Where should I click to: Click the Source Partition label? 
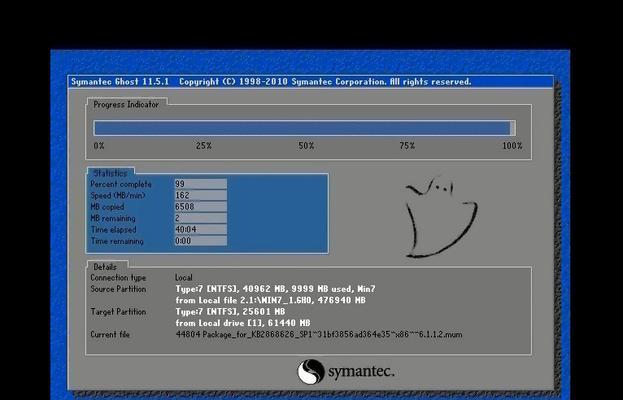(x=118, y=289)
